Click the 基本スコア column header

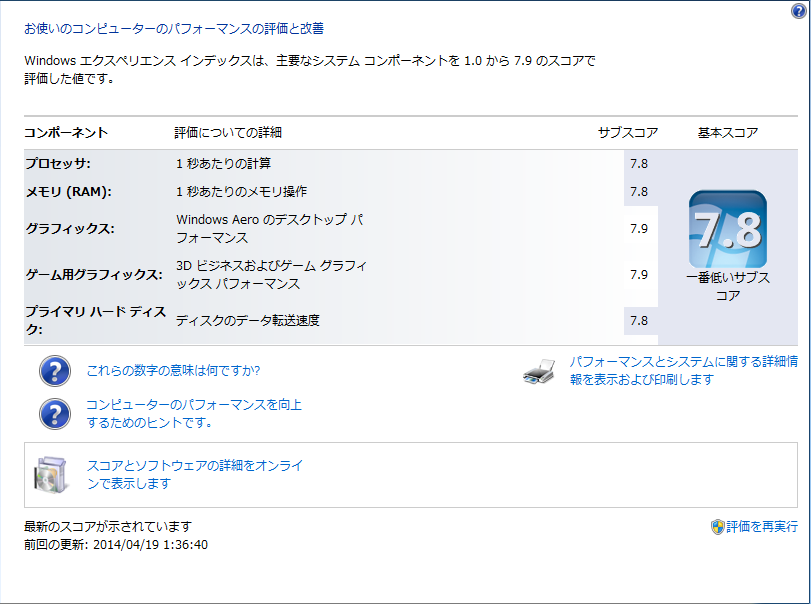pyautogui.click(x=728, y=133)
